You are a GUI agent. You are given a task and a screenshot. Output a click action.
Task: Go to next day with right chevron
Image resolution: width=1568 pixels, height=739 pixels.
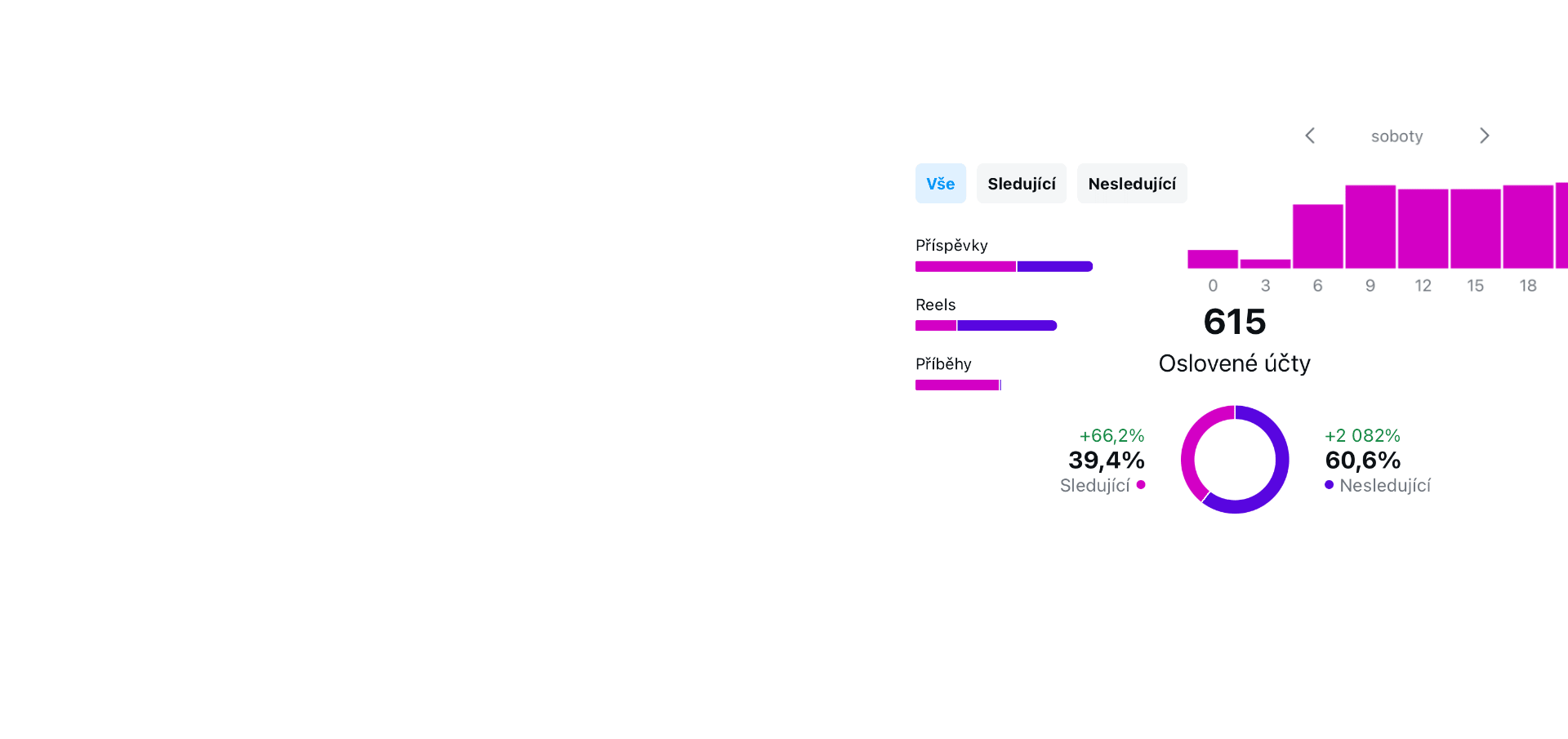(1485, 136)
